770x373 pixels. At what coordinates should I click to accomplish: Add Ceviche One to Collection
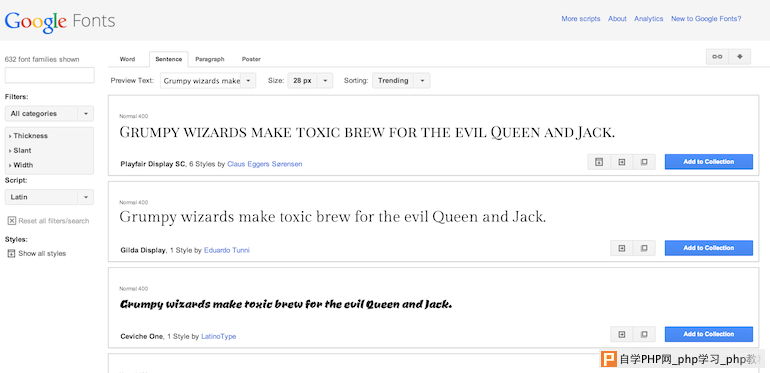pos(709,335)
